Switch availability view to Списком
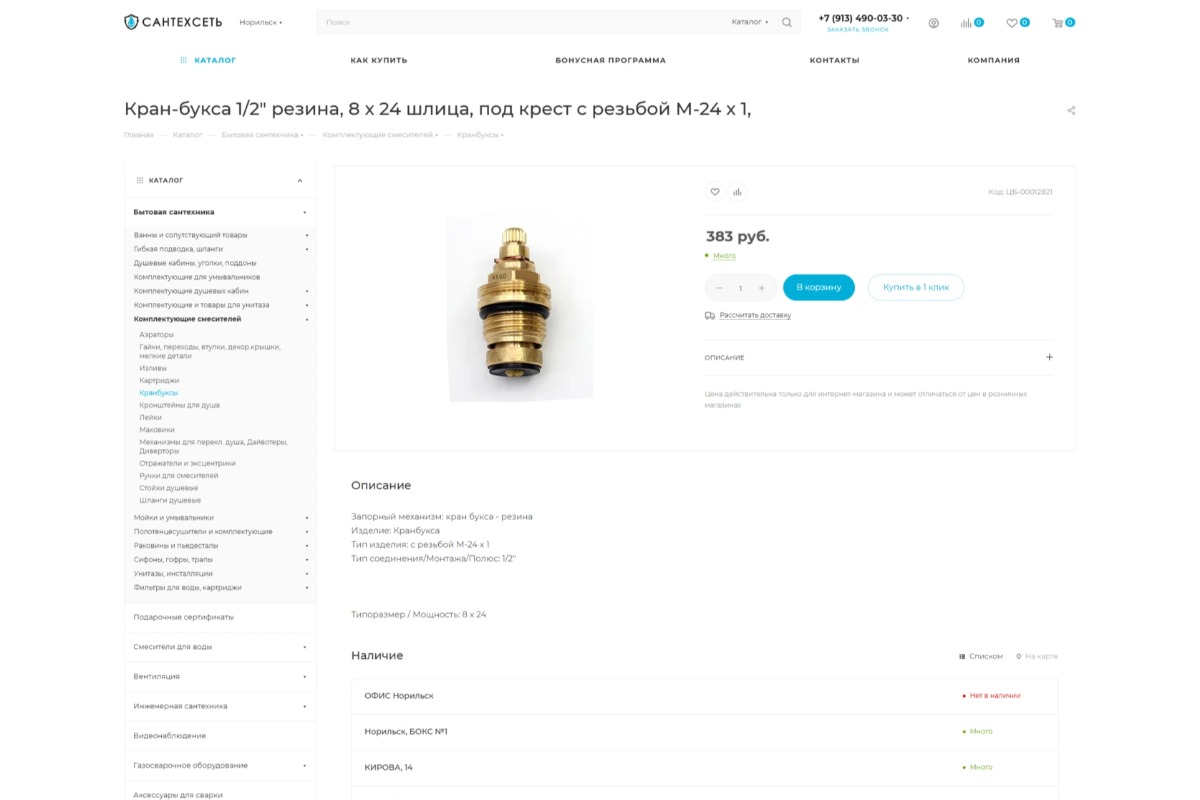1200x800 pixels. 981,657
